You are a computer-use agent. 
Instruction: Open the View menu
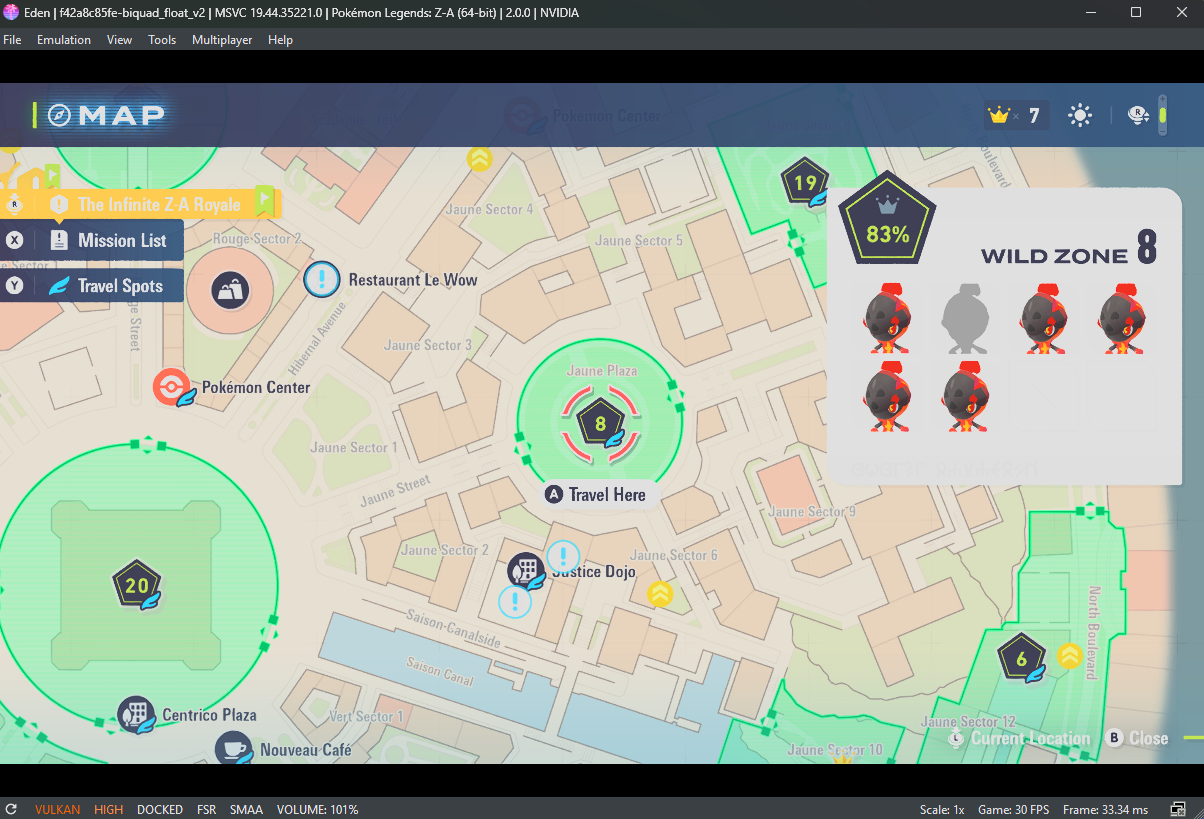point(119,40)
